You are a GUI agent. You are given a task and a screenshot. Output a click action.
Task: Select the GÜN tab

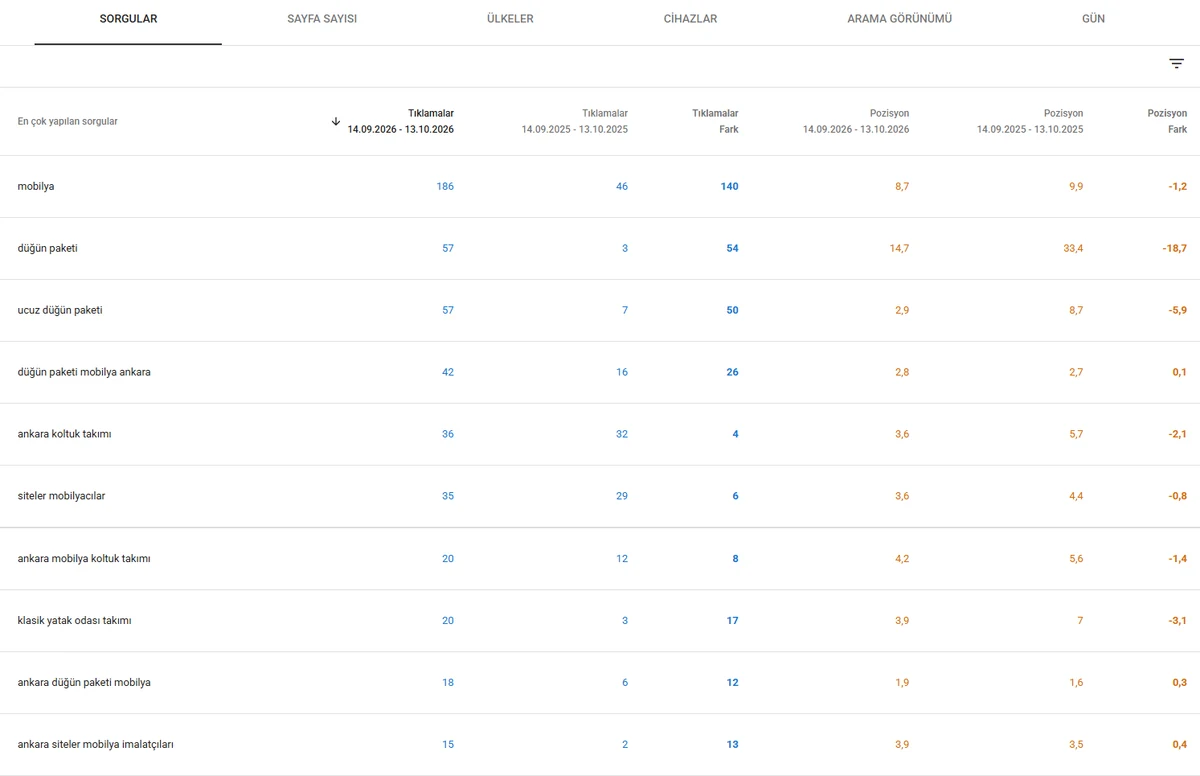(x=1093, y=19)
